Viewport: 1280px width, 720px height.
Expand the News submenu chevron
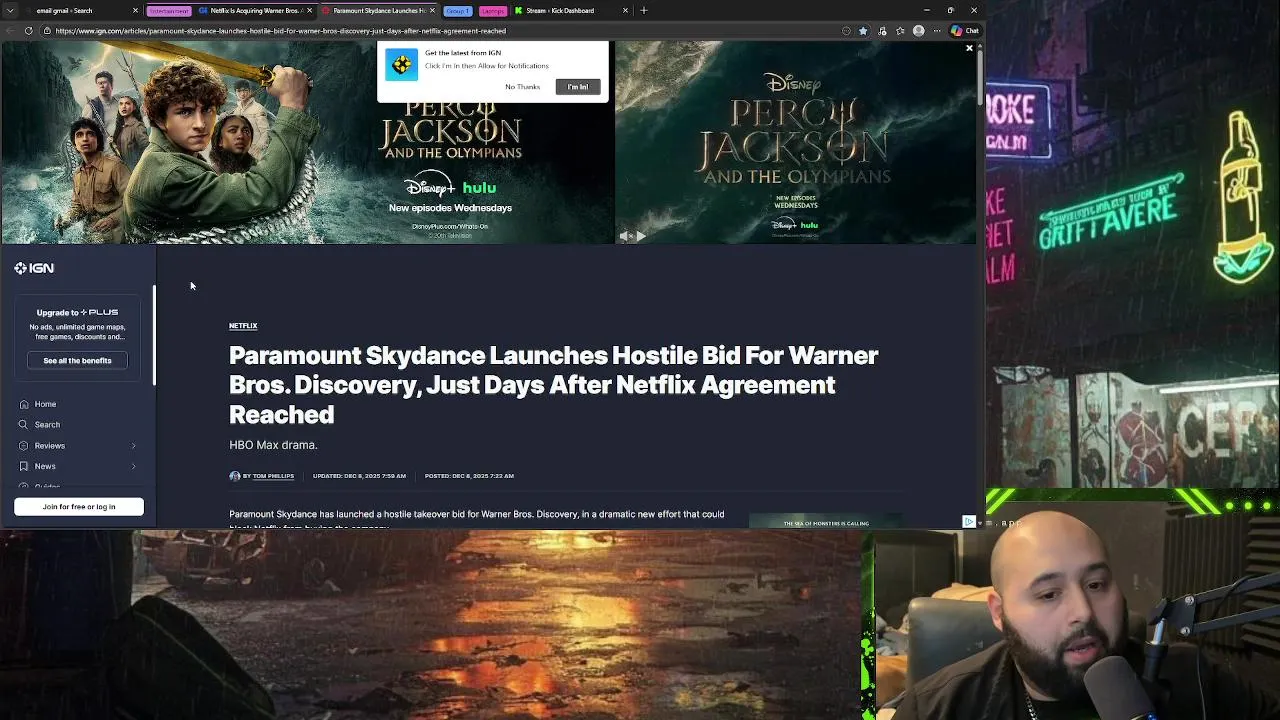[134, 466]
